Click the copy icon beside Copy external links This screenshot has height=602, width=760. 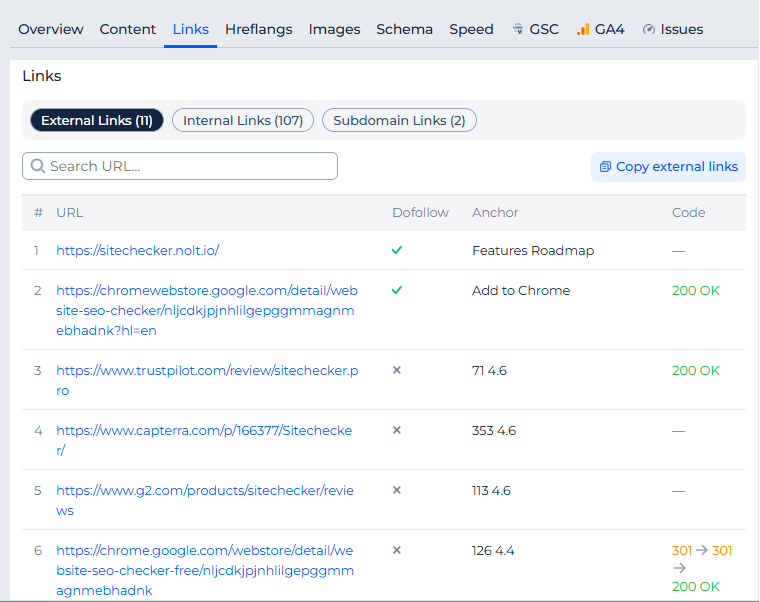[605, 167]
